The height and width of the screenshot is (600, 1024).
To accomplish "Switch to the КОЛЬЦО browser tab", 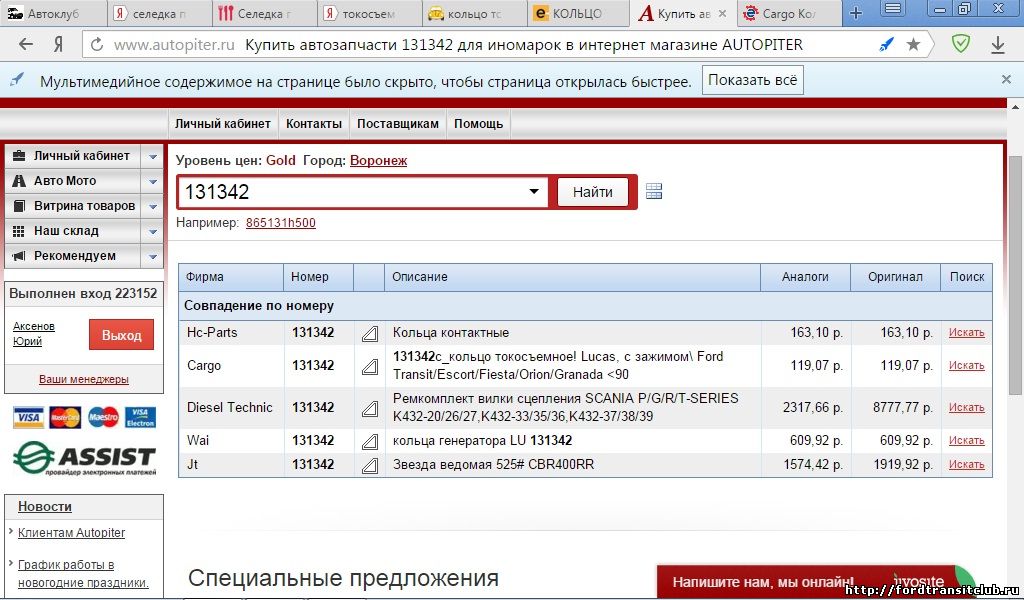I will (x=577, y=13).
